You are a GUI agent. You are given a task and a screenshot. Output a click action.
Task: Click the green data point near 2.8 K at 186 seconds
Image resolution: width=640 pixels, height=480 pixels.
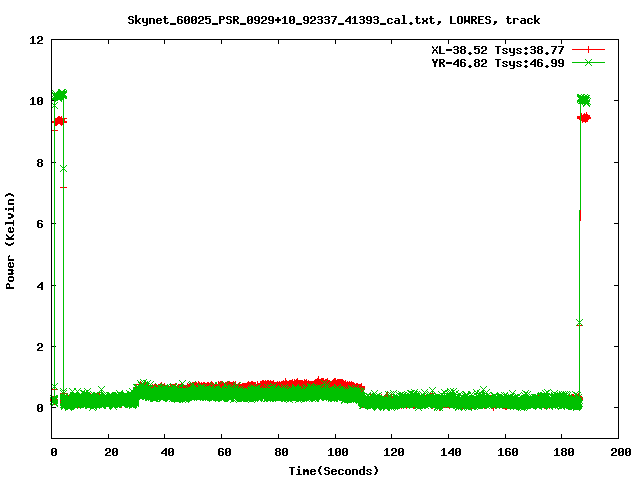[580, 322]
